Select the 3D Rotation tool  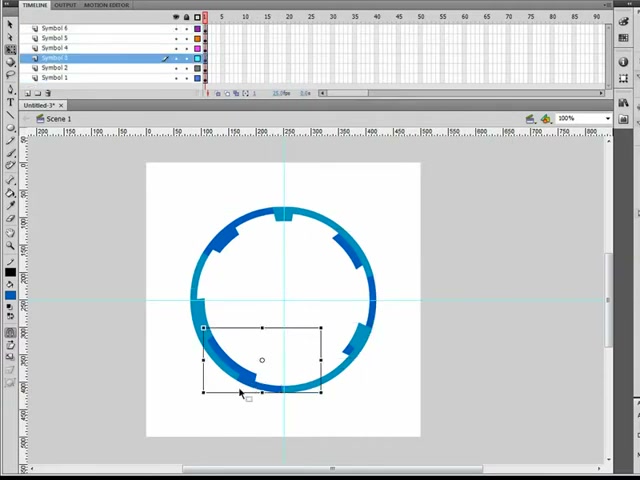pos(10,62)
